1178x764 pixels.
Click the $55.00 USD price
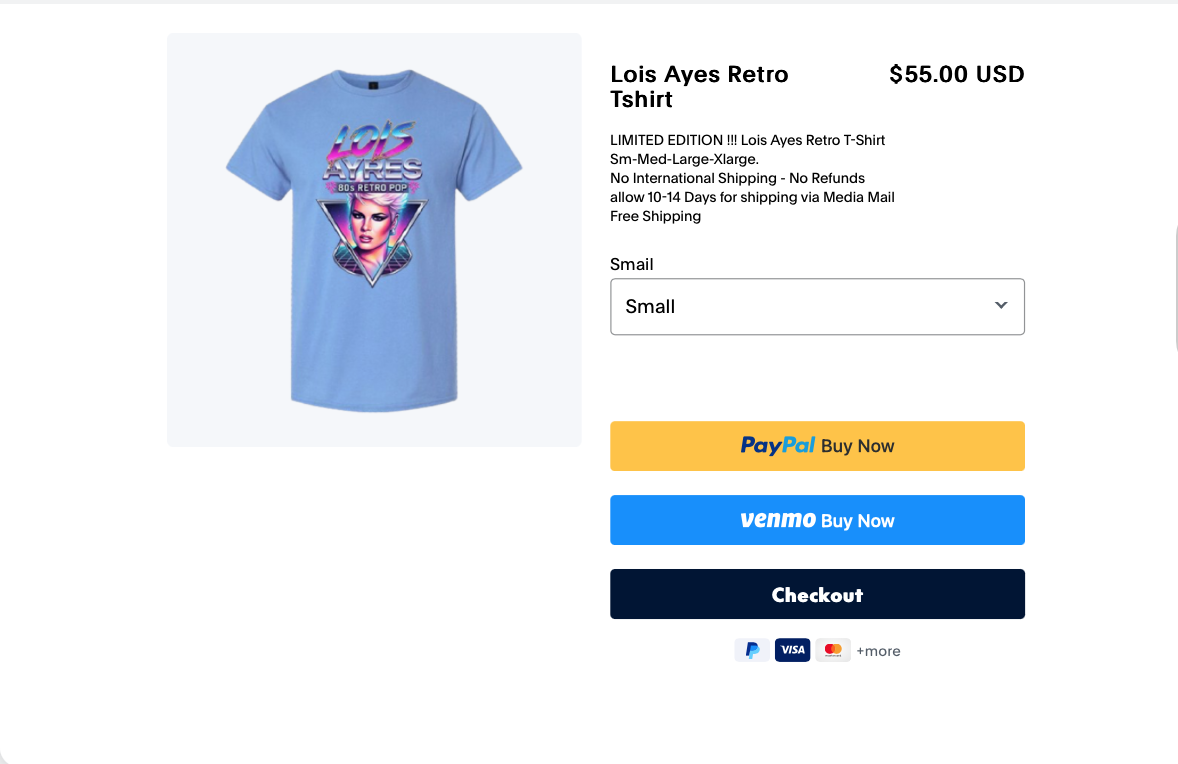(956, 74)
